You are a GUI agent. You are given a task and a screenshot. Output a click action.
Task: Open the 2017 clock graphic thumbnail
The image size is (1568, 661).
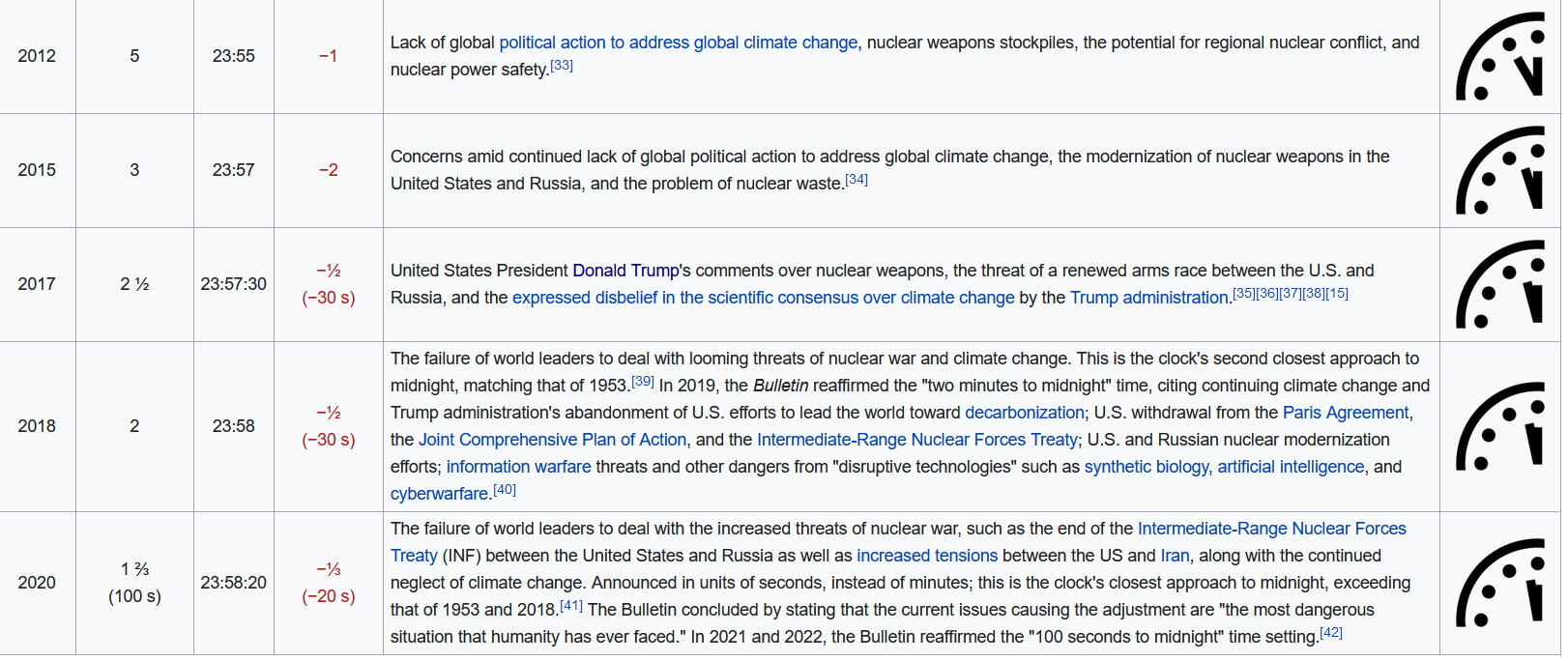pos(1499,284)
